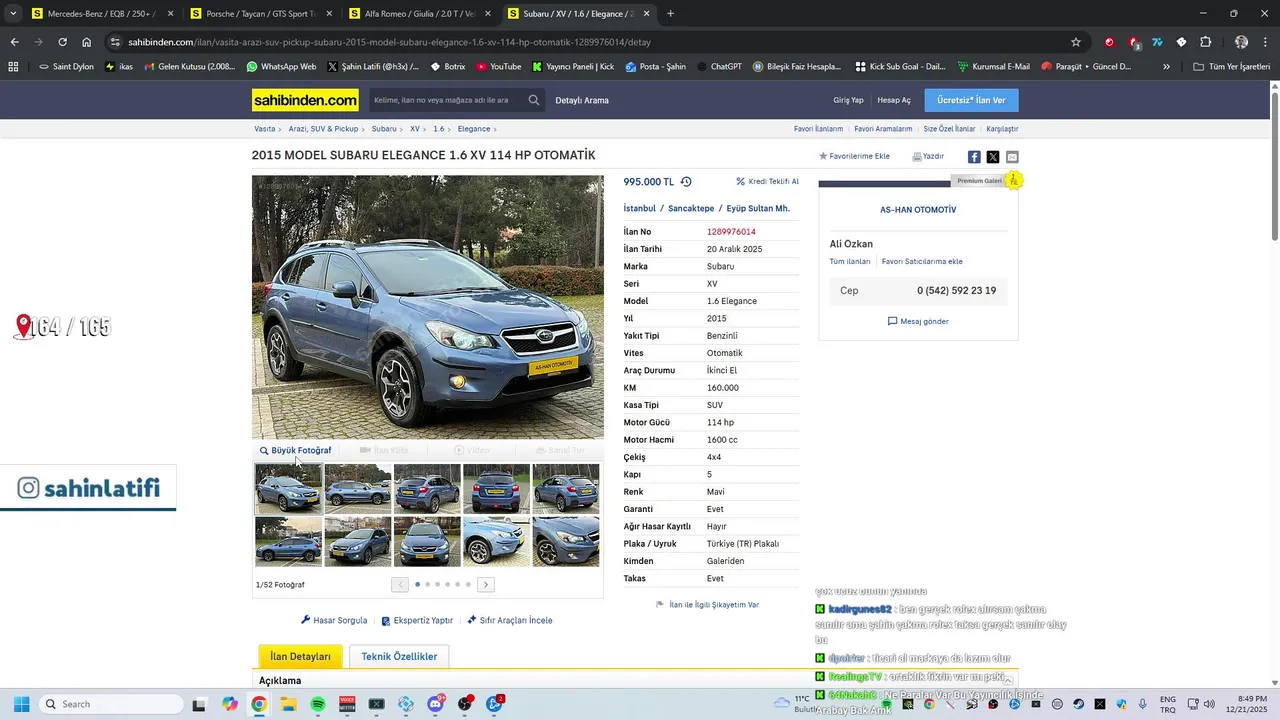Screen dimensions: 1280x720
Task: Click Tüm ilanları link
Action: pyautogui.click(x=850, y=261)
